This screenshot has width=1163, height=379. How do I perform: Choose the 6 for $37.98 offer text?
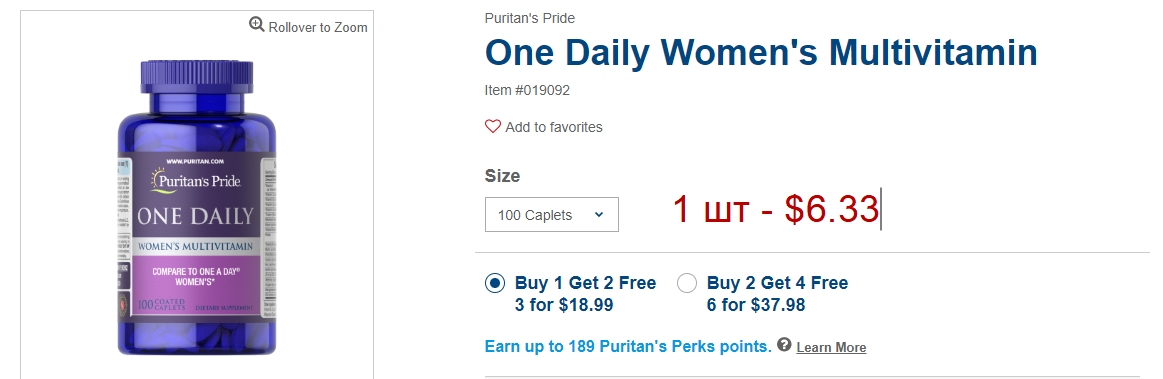756,305
